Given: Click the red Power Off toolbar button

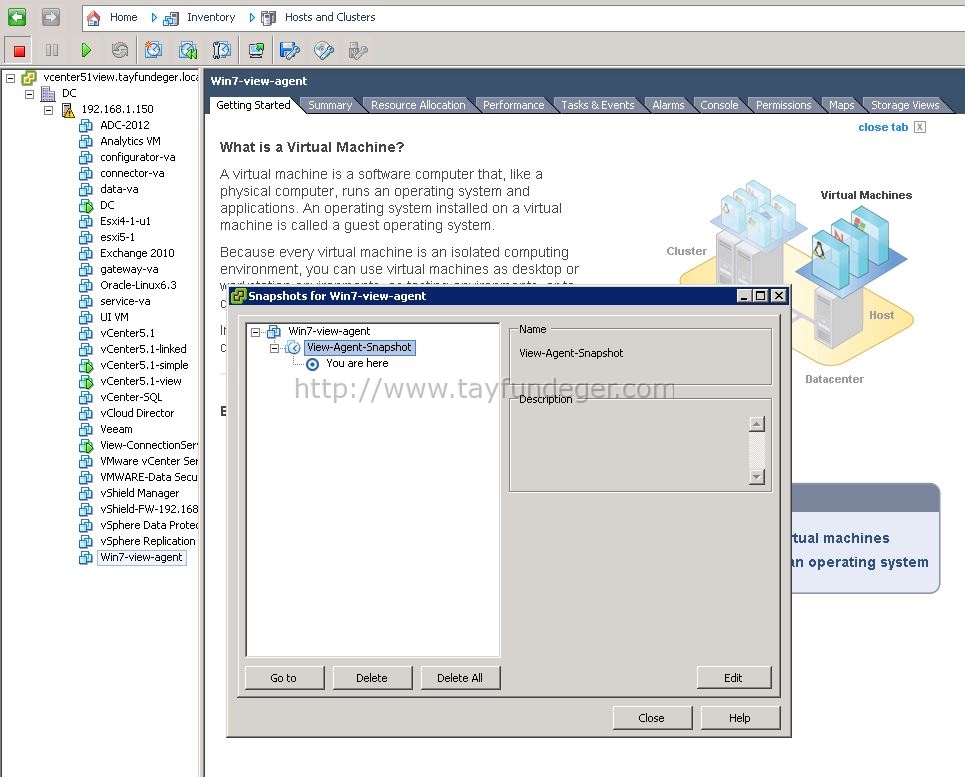Looking at the screenshot, I should [19, 50].
